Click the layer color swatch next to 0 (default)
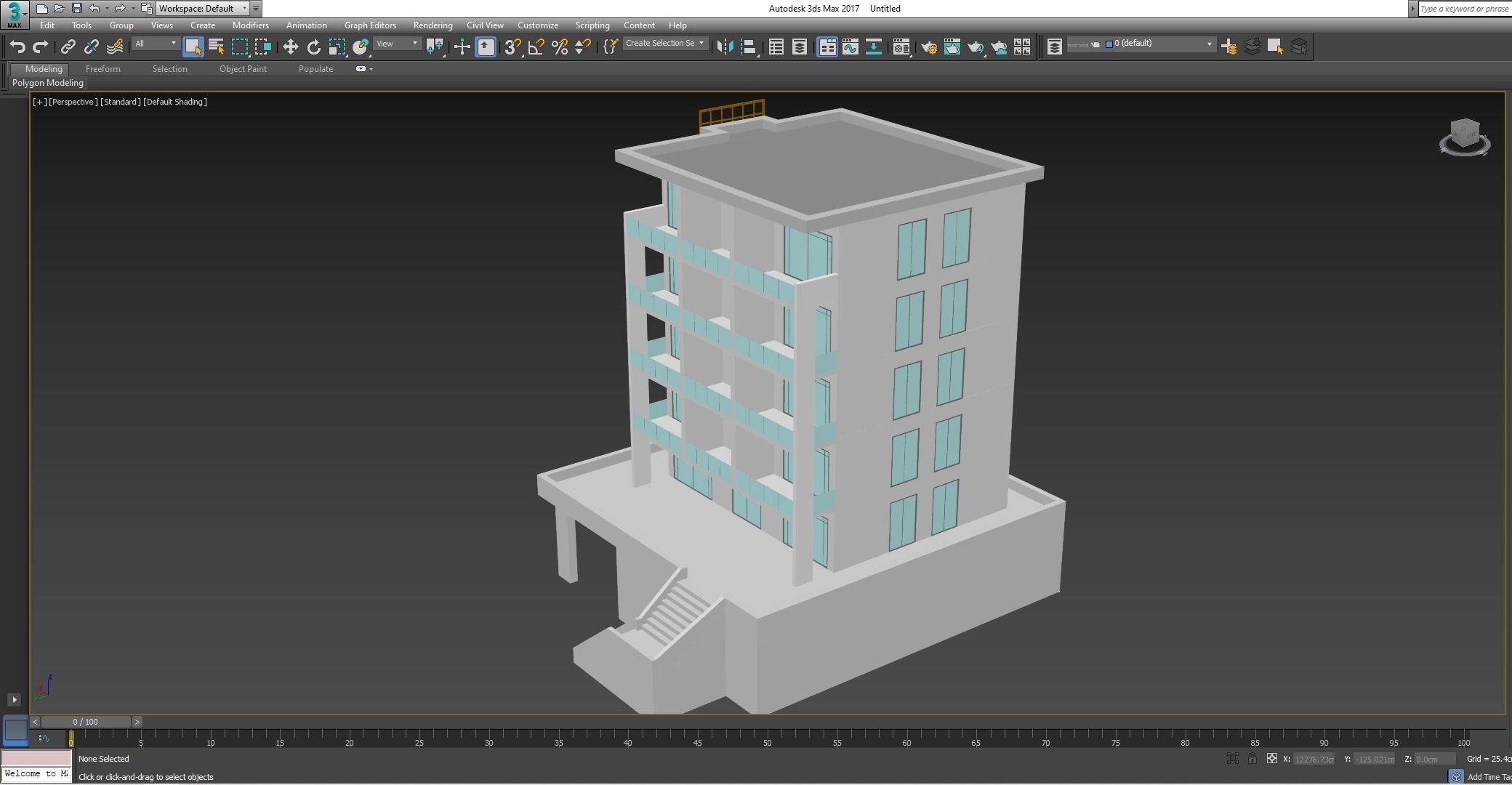Image resolution: width=1512 pixels, height=785 pixels. coord(1109,44)
